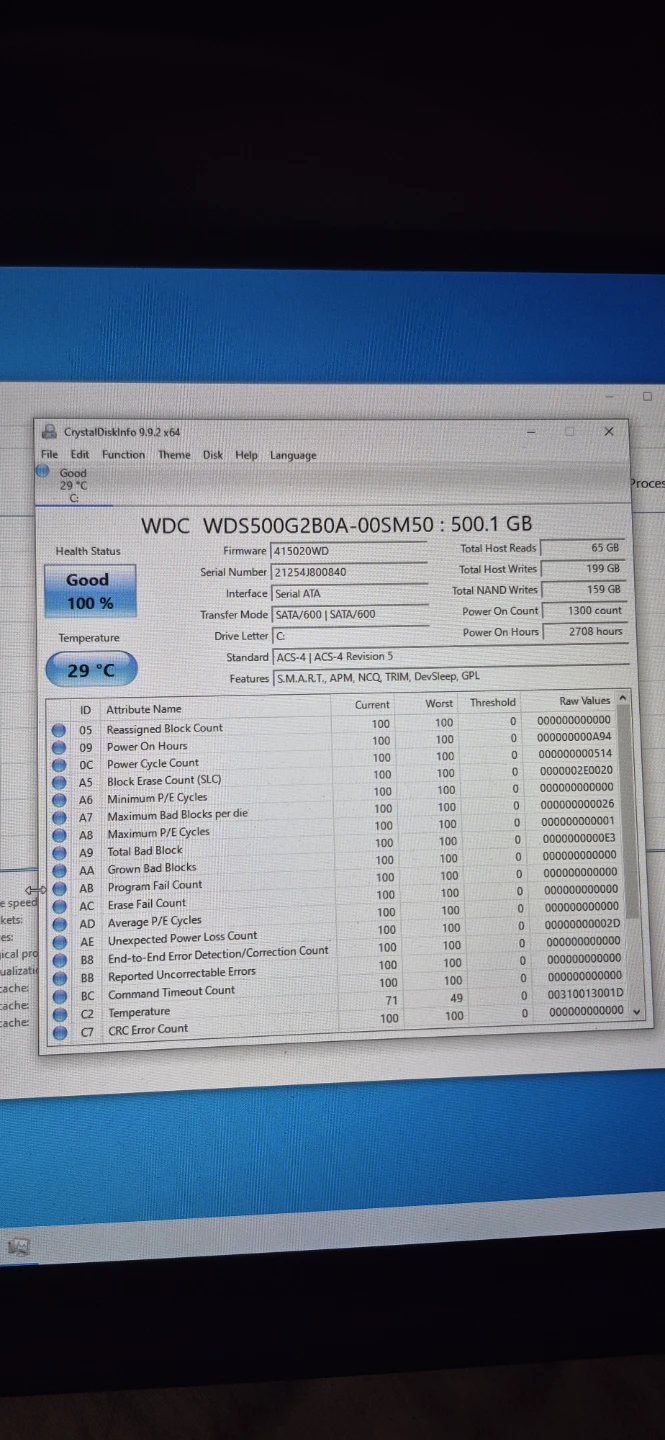665x1440 pixels.
Task: Click raw value 00310013001D
Action: coord(584,993)
